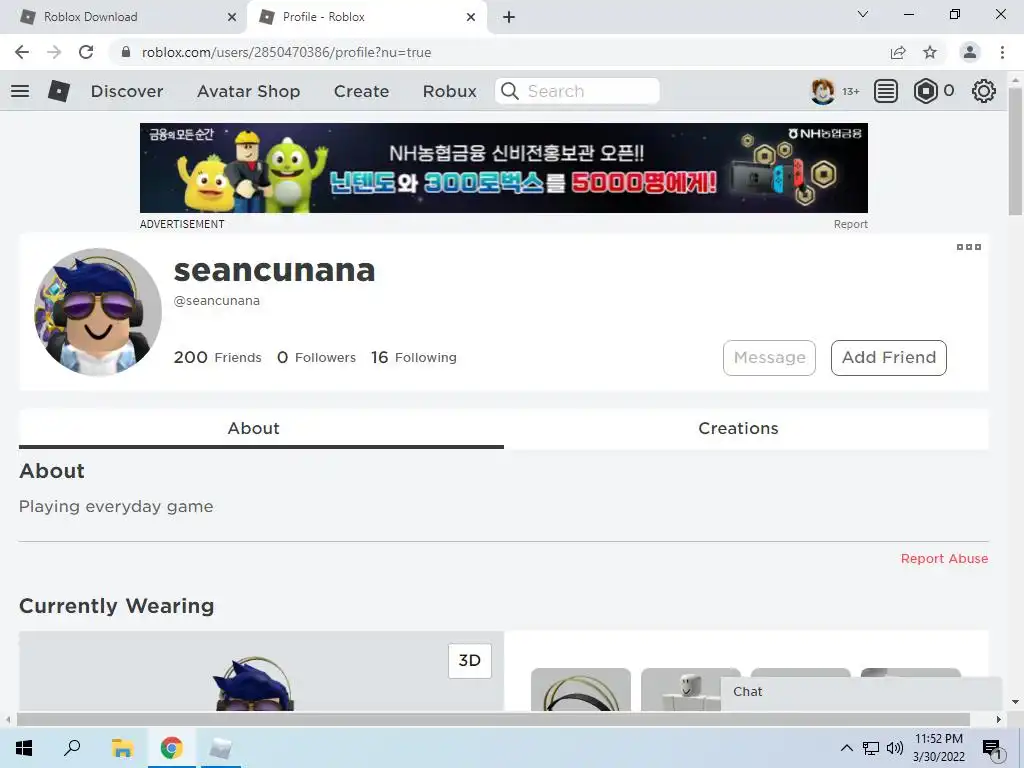
Task: Open a new browser tab with plus
Action: click(509, 17)
